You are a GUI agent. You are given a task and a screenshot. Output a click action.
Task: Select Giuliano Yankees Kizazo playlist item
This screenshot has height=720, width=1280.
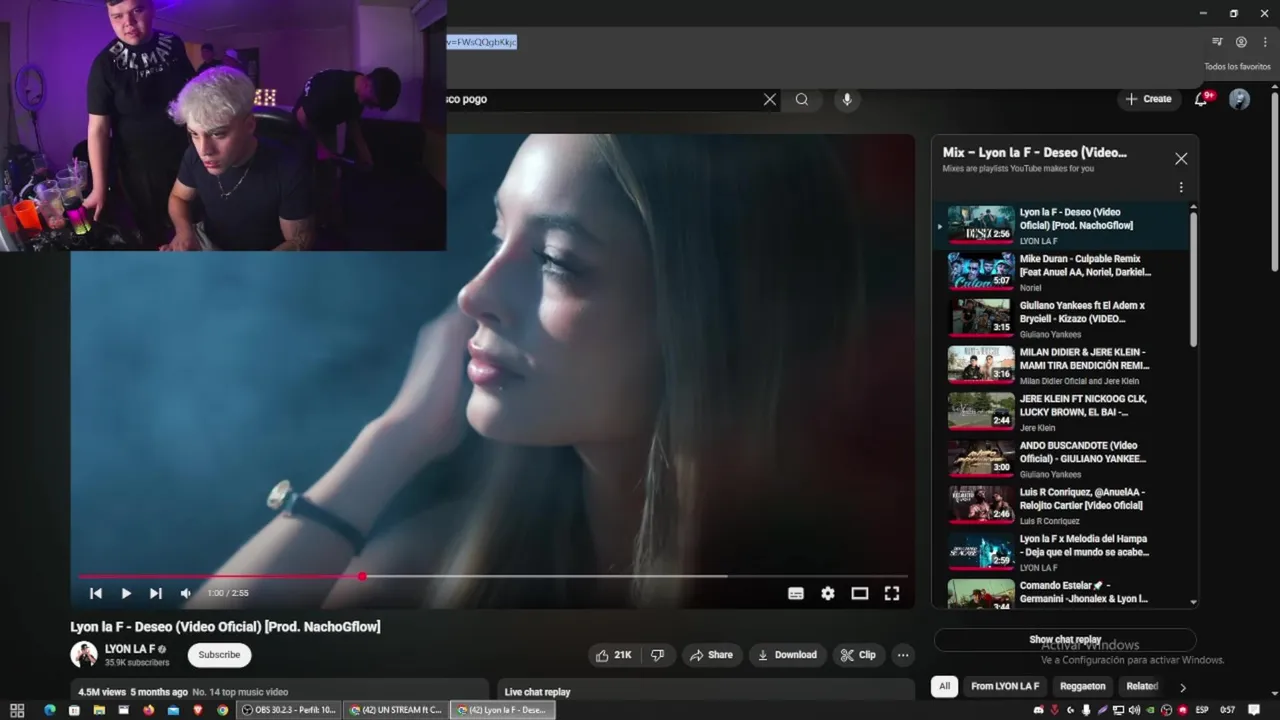tap(1063, 319)
